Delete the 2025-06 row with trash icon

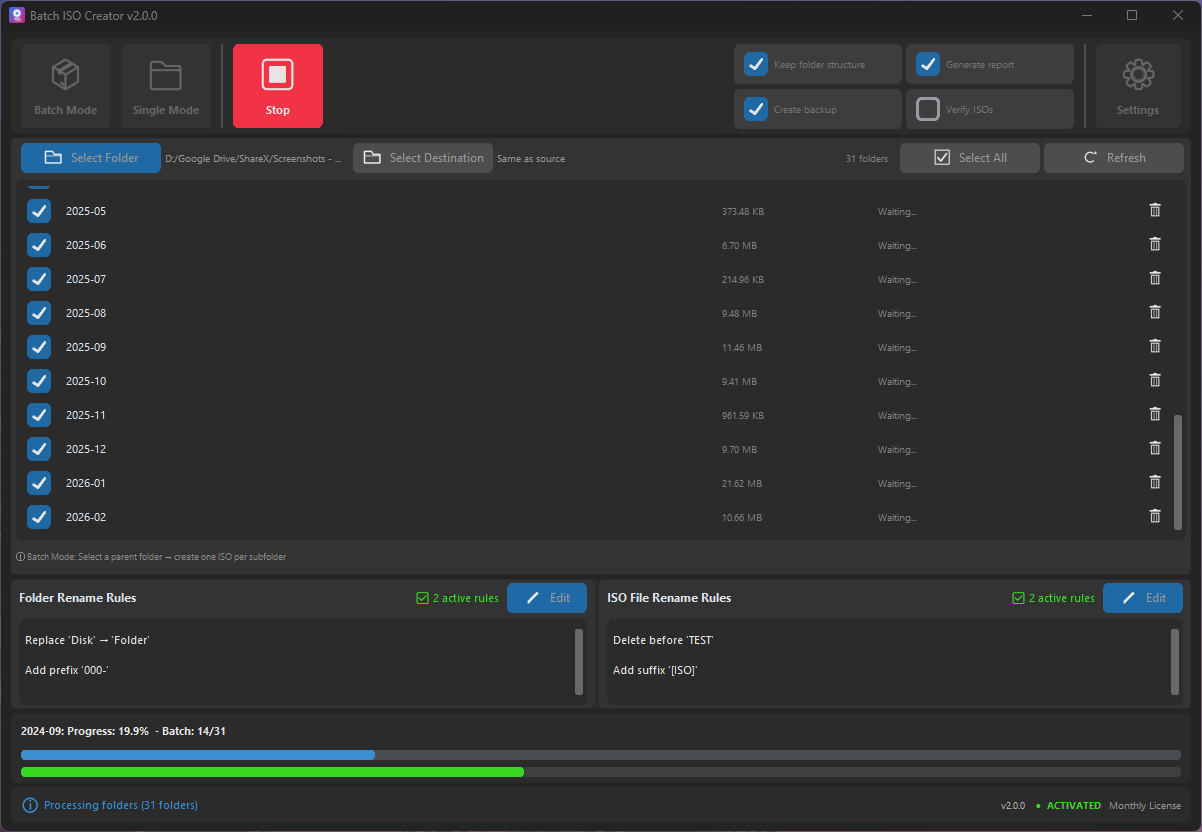pos(1155,244)
